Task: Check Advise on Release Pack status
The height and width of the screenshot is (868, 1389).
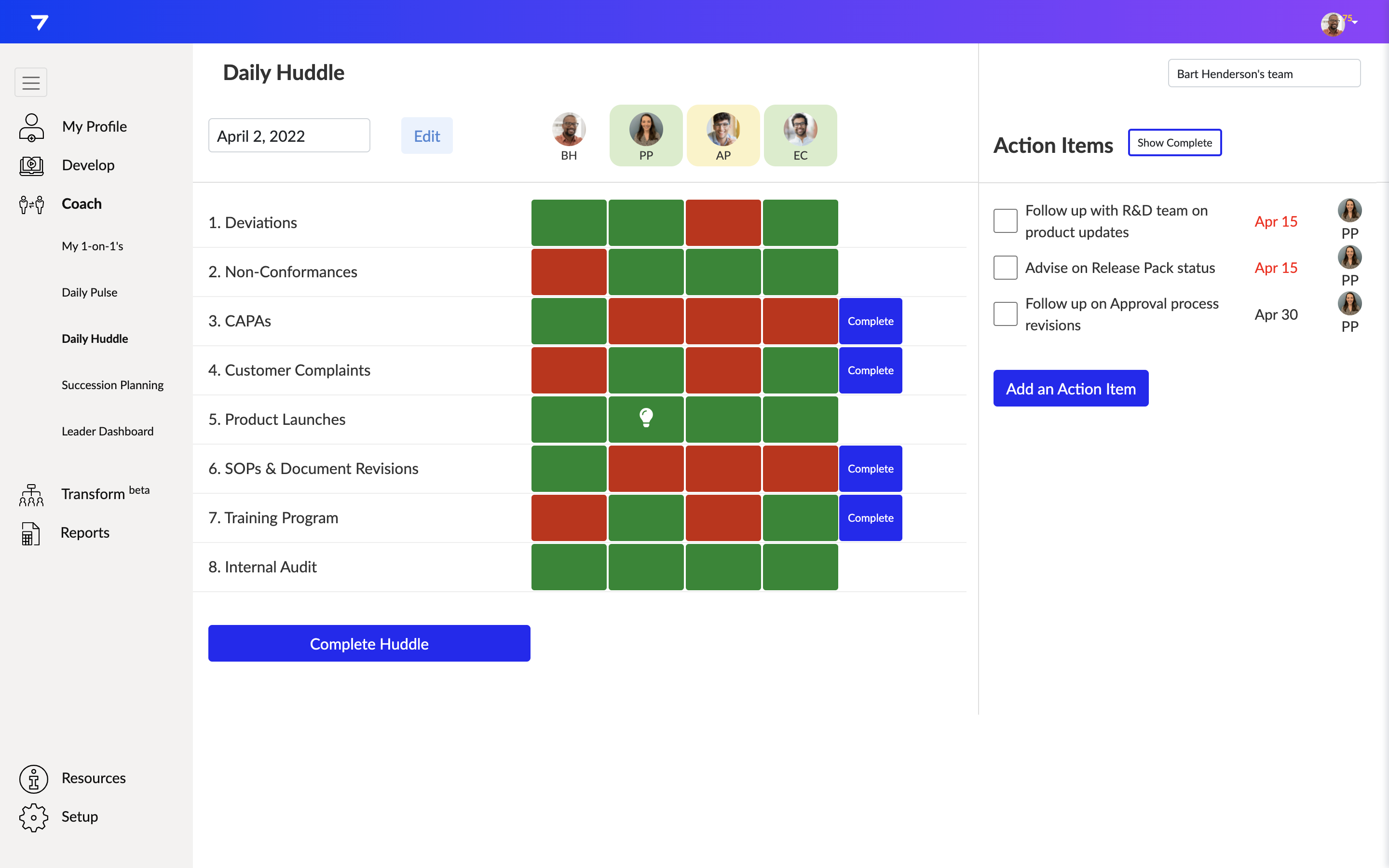Action: coord(1005,268)
